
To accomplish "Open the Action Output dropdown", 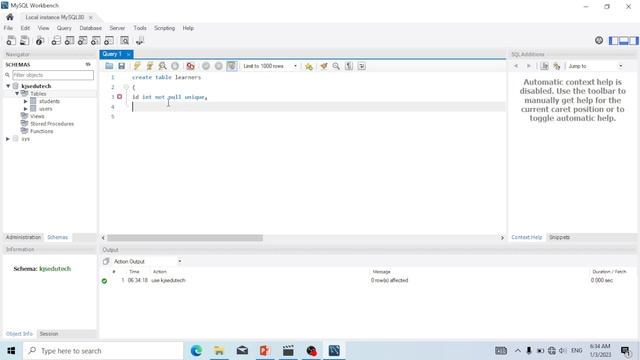I will tap(147, 261).
